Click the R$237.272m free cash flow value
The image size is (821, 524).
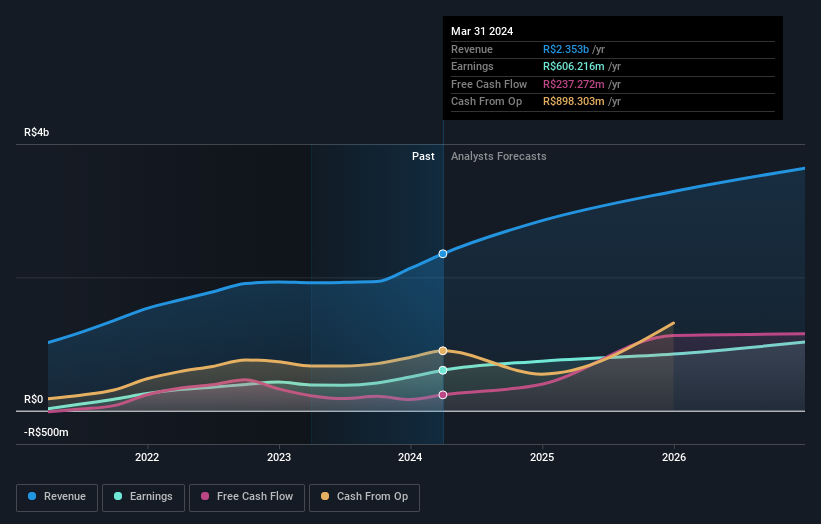pyautogui.click(x=574, y=84)
